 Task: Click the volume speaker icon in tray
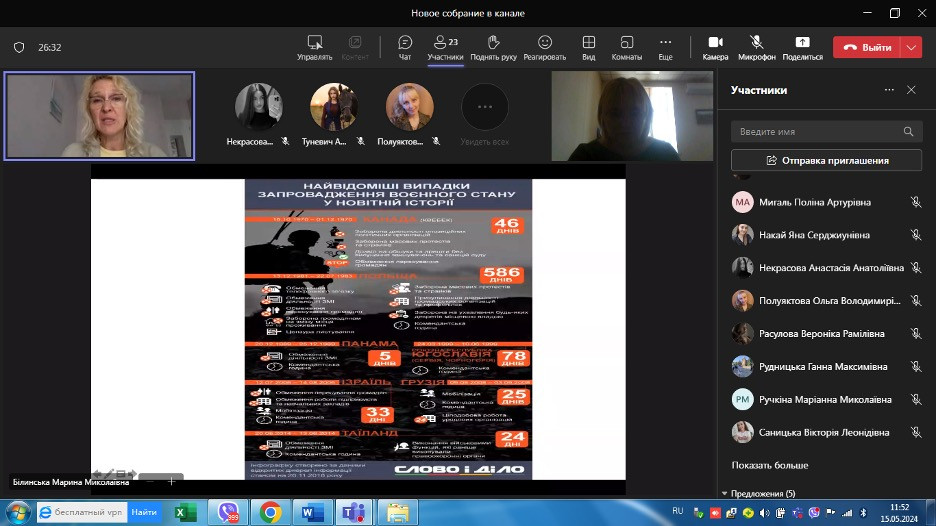pyautogui.click(x=765, y=513)
